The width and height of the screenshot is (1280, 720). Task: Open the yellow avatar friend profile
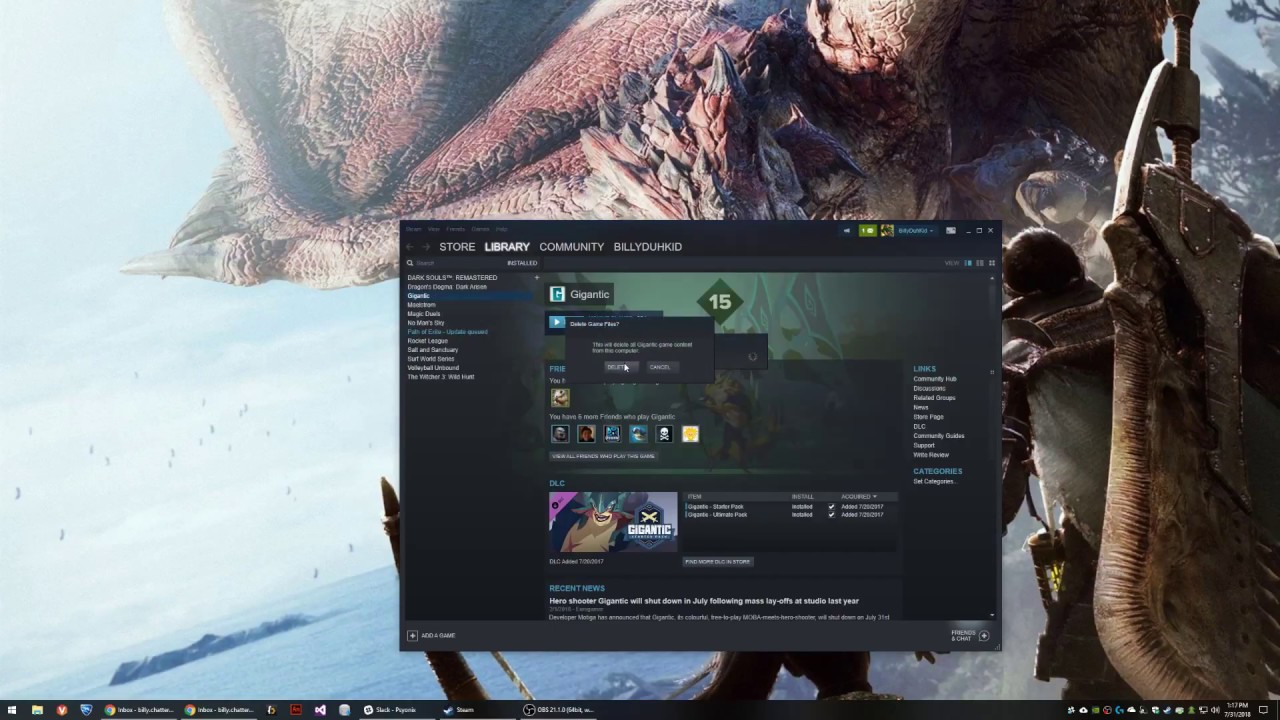pyautogui.click(x=690, y=434)
